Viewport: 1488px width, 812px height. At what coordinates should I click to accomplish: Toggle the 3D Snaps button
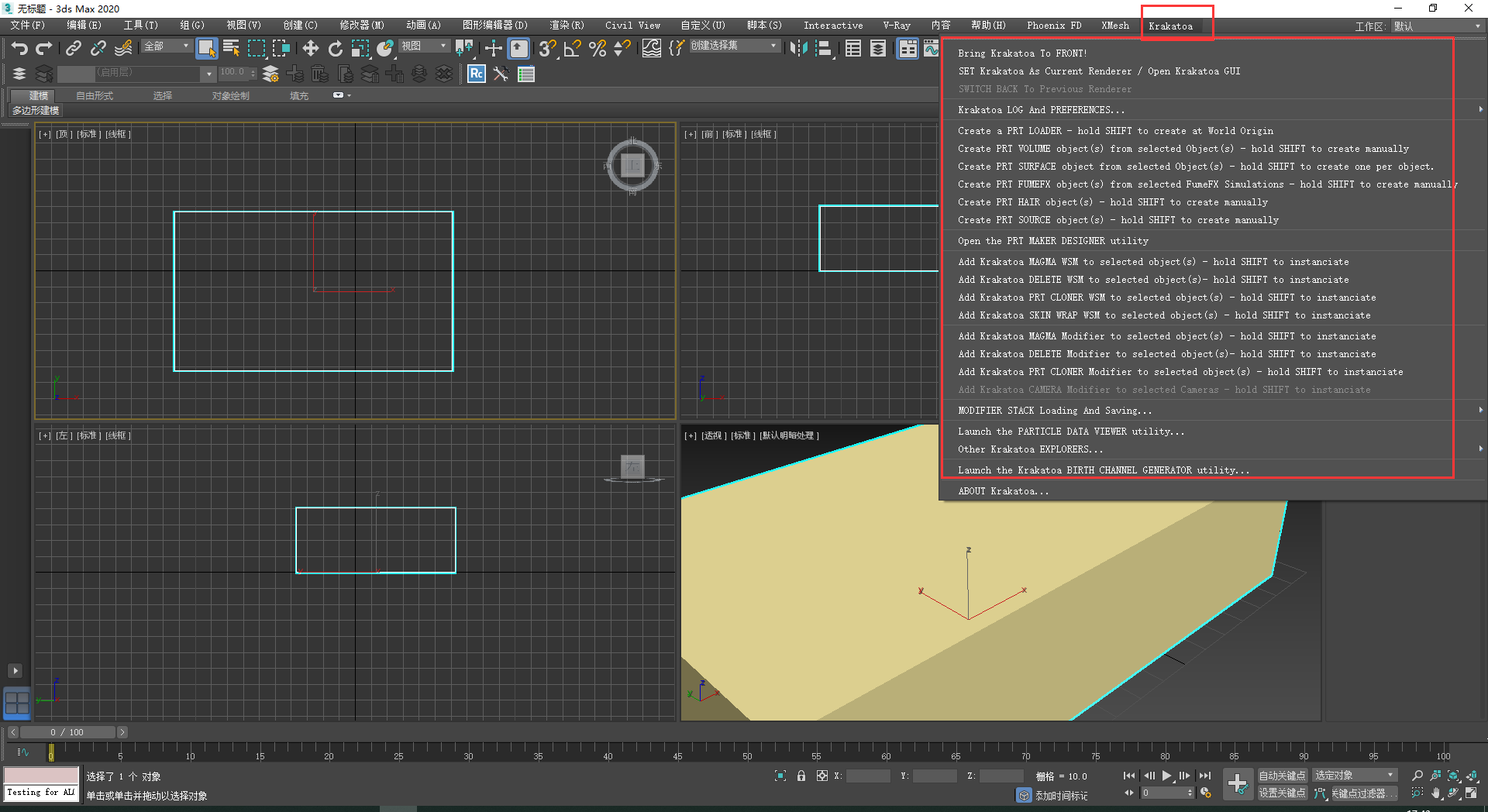coord(548,48)
